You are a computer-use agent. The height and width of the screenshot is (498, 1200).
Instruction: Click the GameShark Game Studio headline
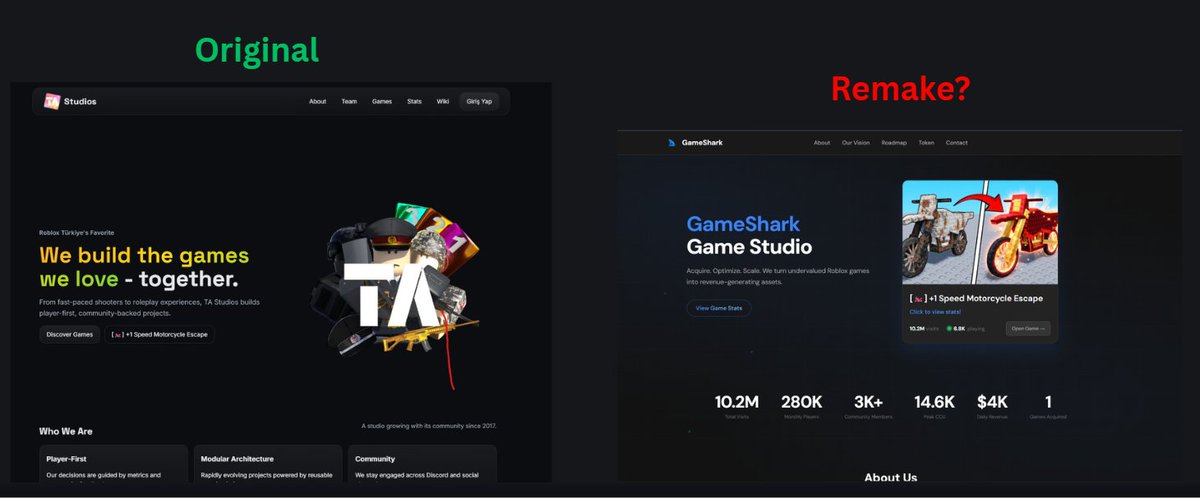[x=749, y=235]
